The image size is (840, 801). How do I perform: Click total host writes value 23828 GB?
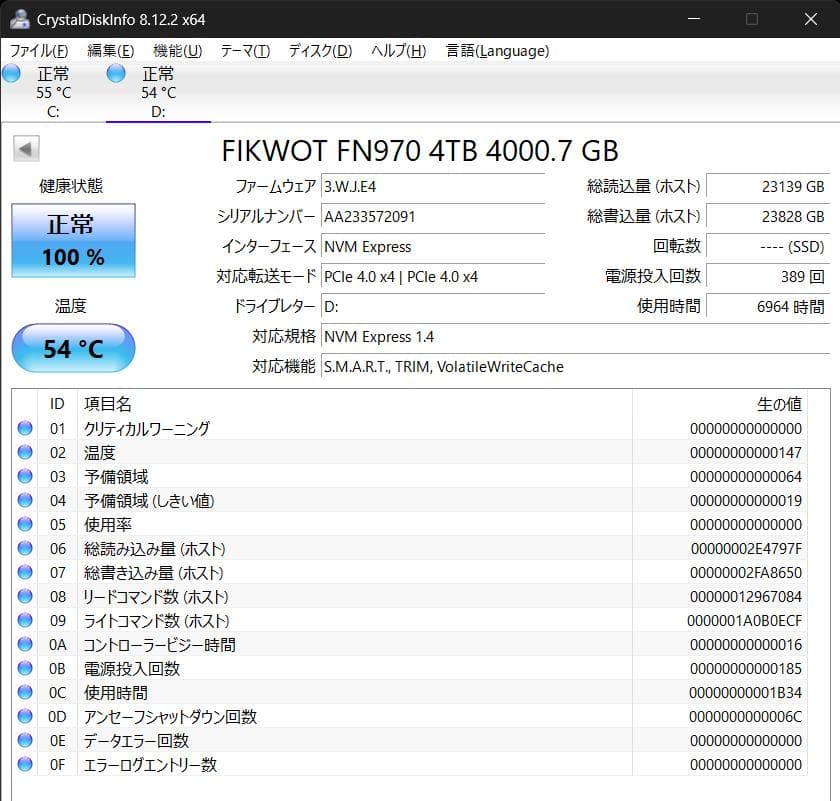(768, 217)
